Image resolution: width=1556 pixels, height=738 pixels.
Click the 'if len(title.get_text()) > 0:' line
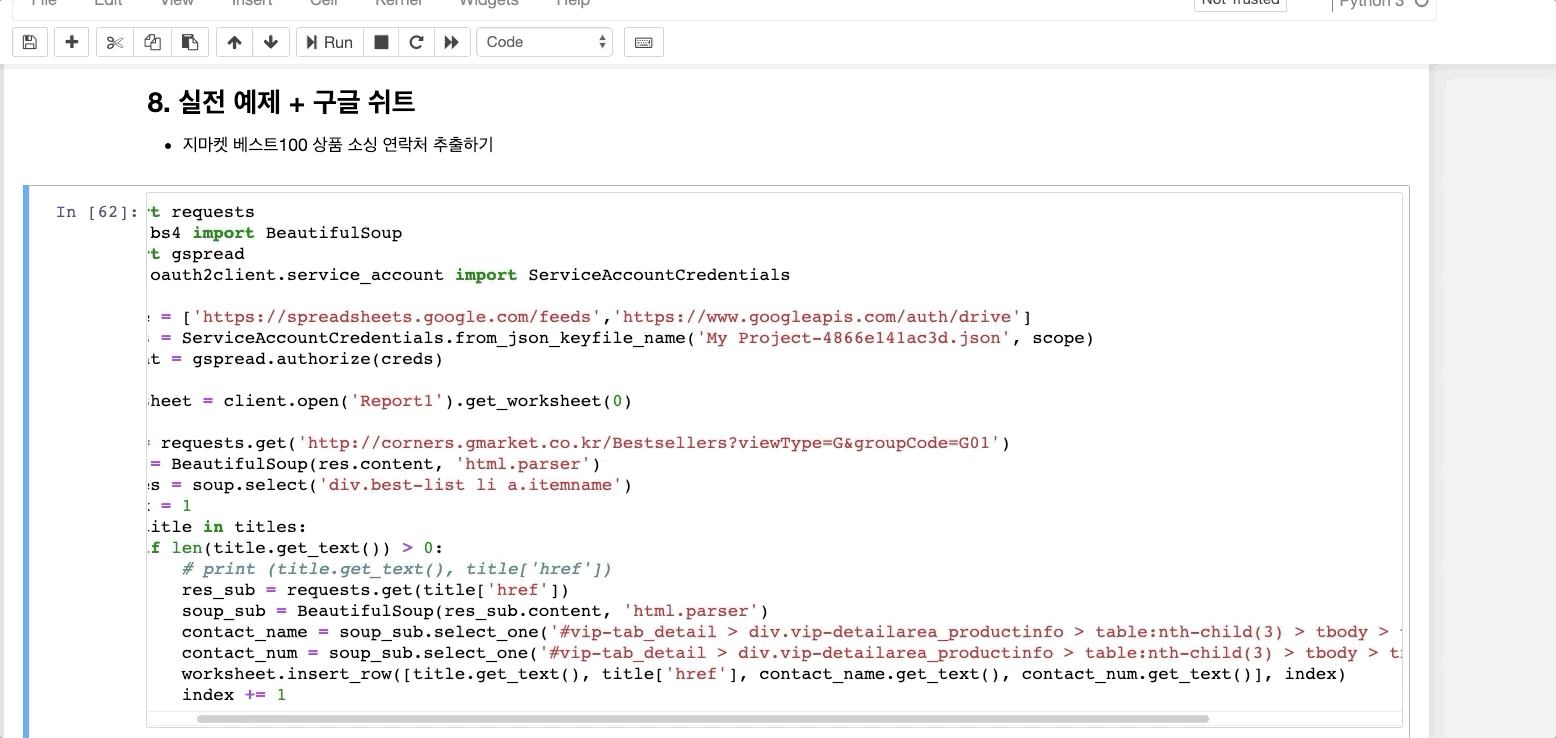[x=295, y=548]
